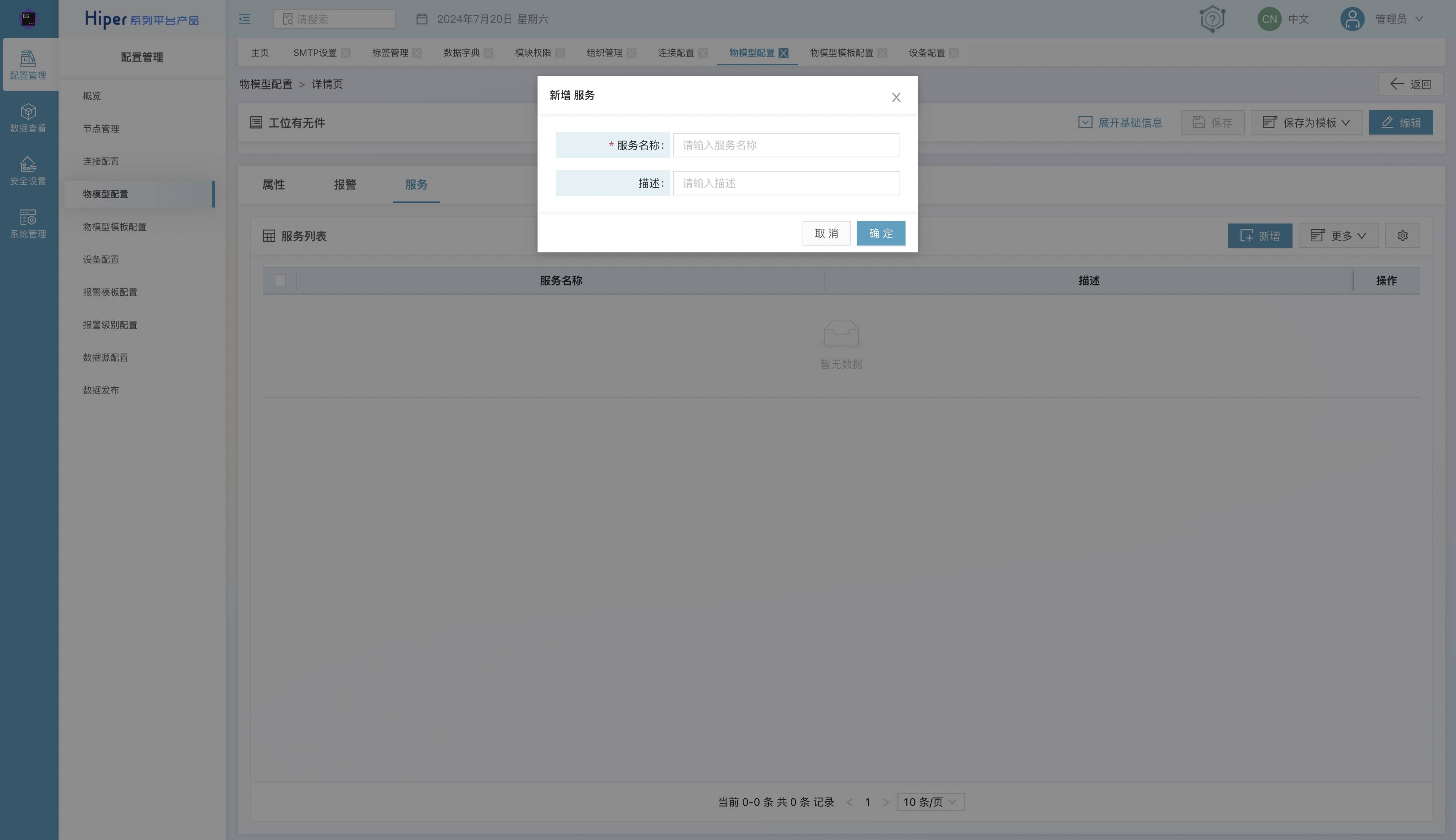Click the 编辑 button
This screenshot has height=840, width=1456.
click(1400, 122)
